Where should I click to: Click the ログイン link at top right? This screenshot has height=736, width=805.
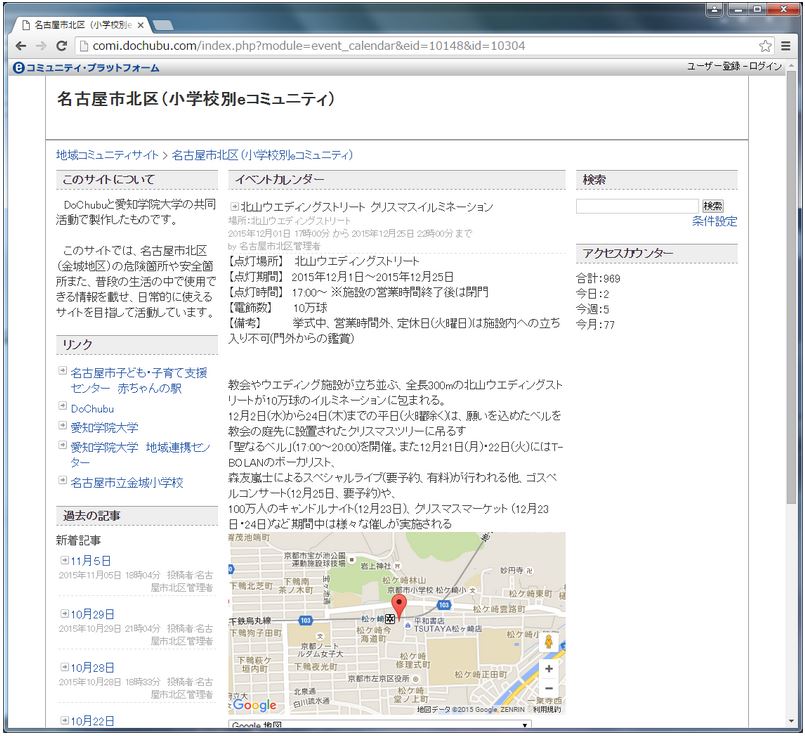[x=765, y=66]
